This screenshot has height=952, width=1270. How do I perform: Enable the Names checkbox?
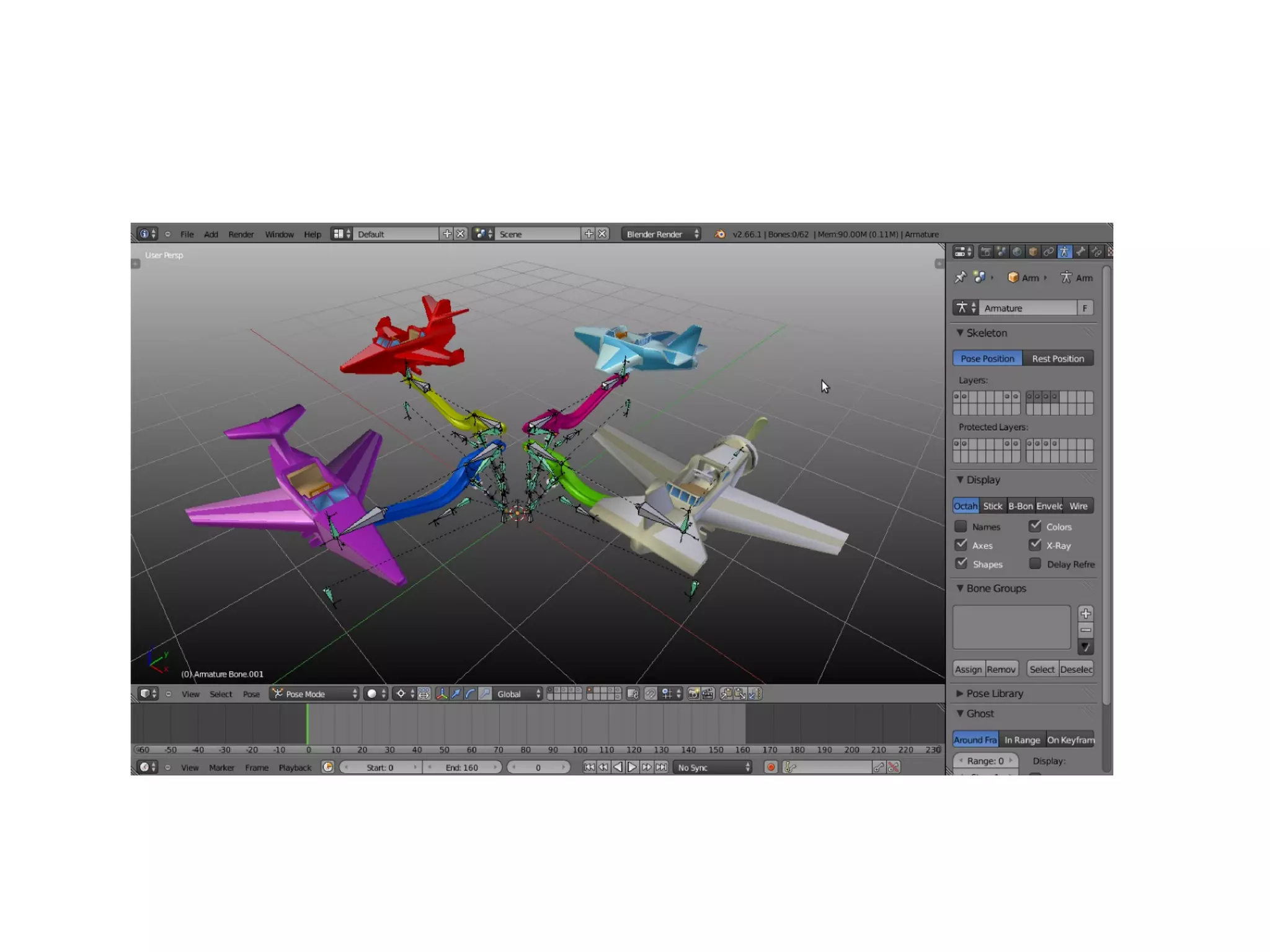[x=961, y=527]
